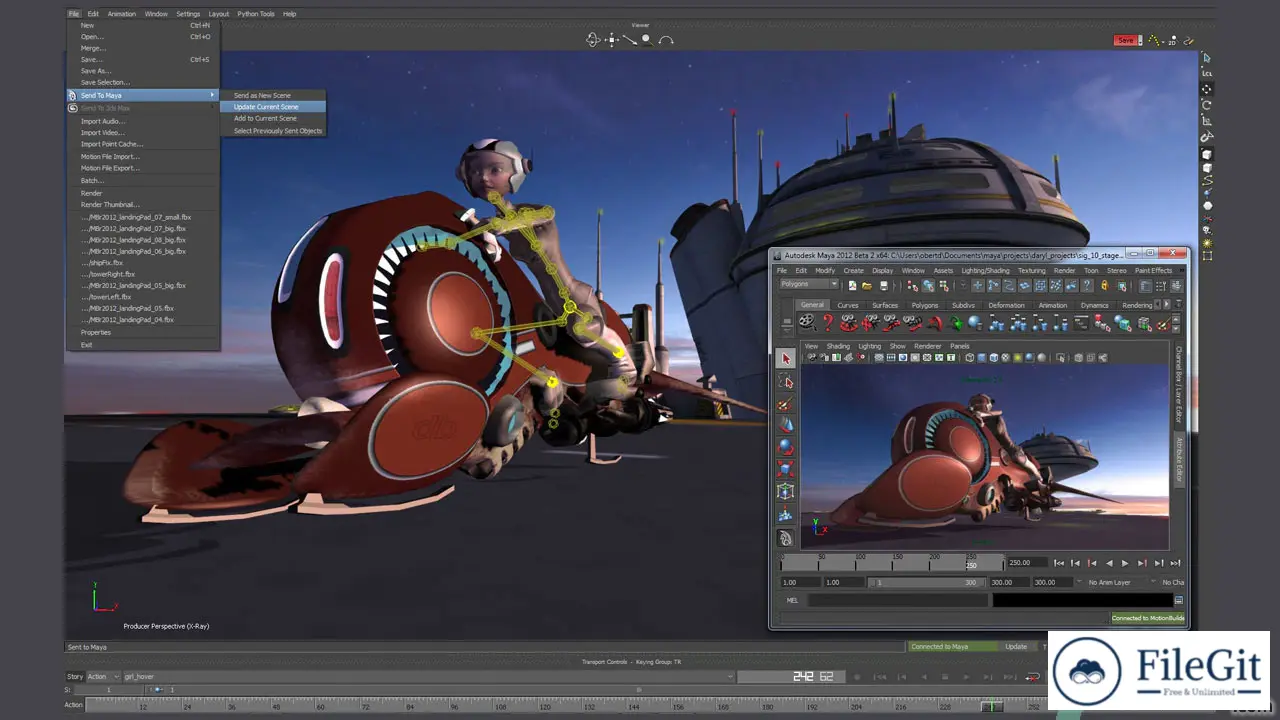Toggle use all lights icon in Maya panel

pos(1018,357)
